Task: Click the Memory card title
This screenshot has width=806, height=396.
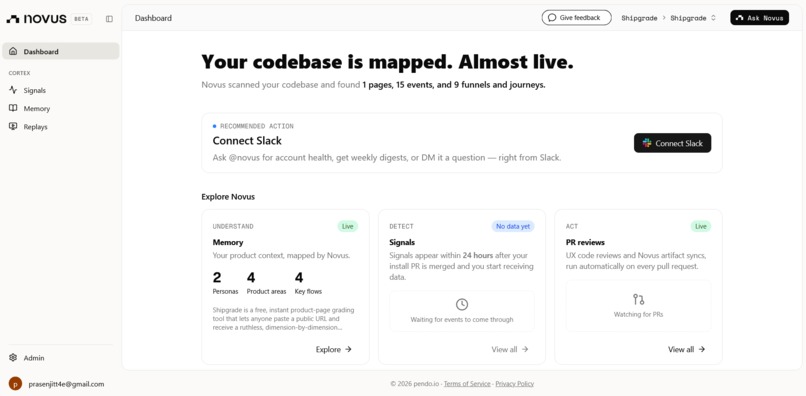Action: (228, 242)
